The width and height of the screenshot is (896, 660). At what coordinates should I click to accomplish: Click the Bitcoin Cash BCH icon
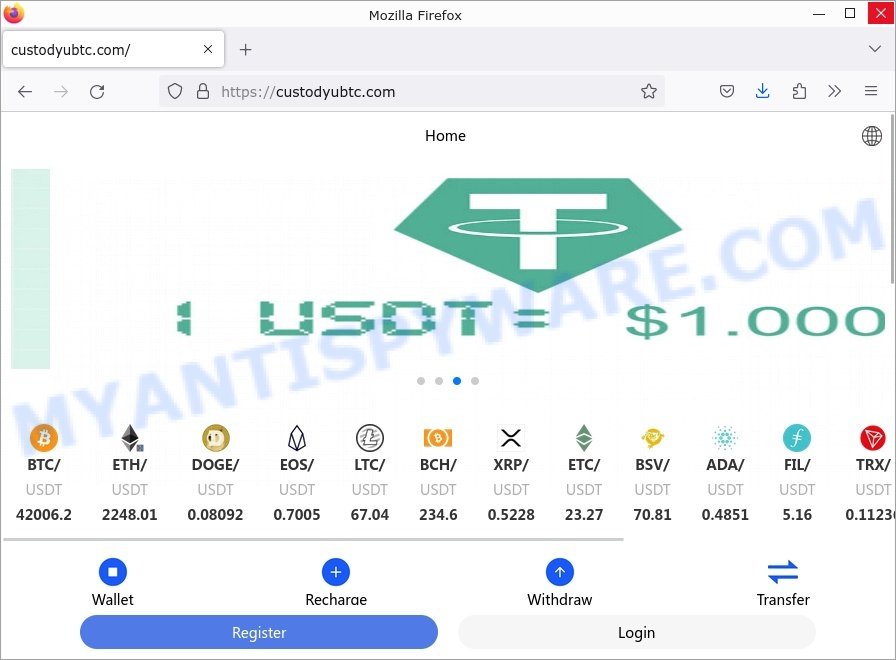click(438, 438)
